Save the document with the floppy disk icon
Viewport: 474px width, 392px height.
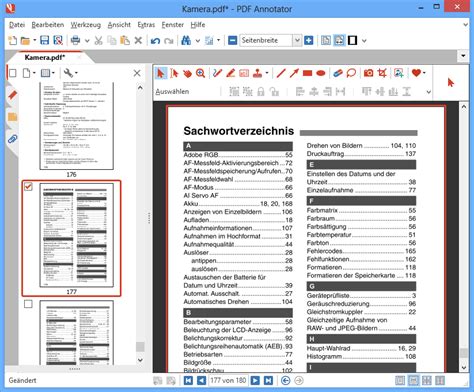(x=44, y=41)
